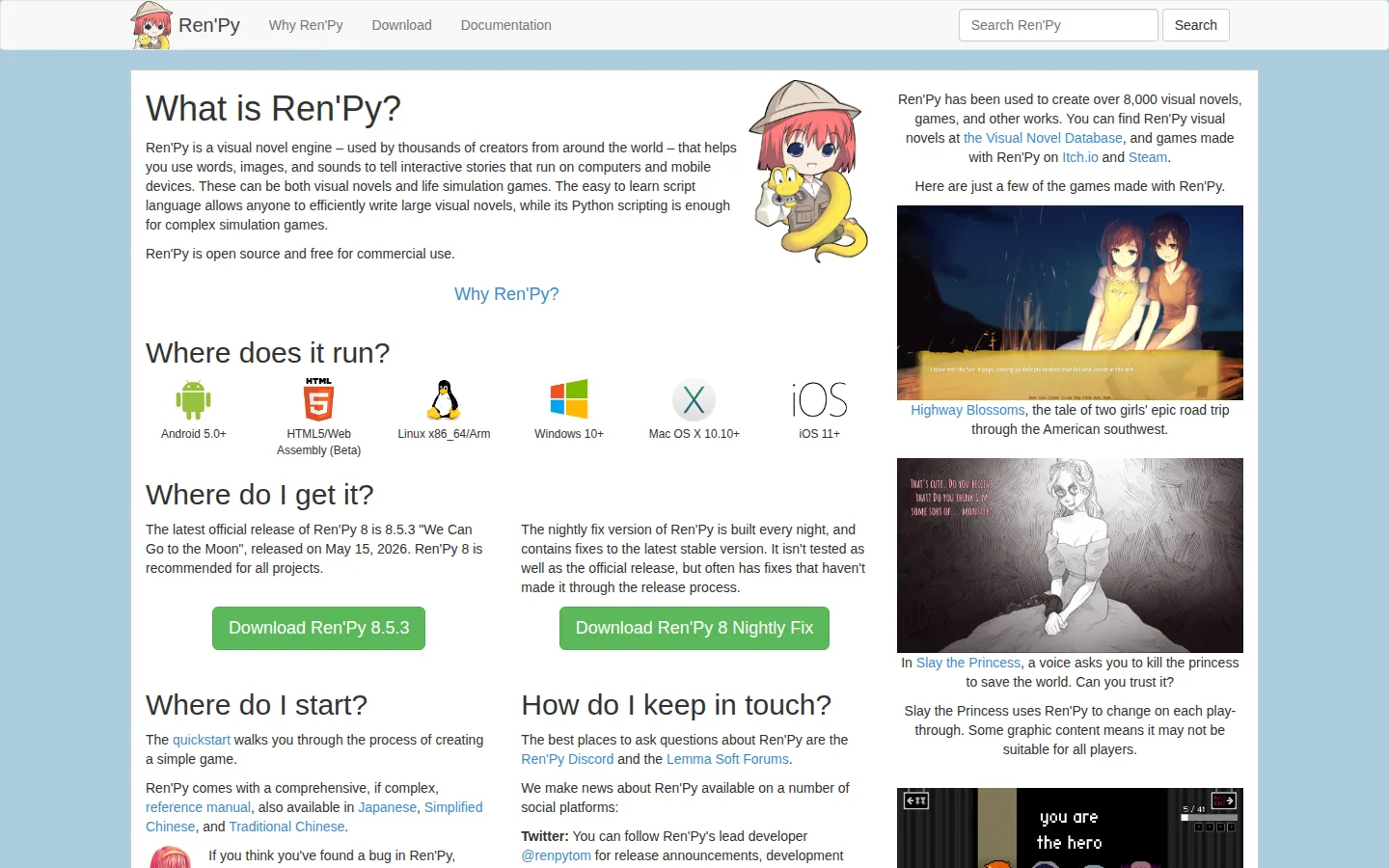
Task: Click the Android robot icon
Action: click(x=193, y=399)
